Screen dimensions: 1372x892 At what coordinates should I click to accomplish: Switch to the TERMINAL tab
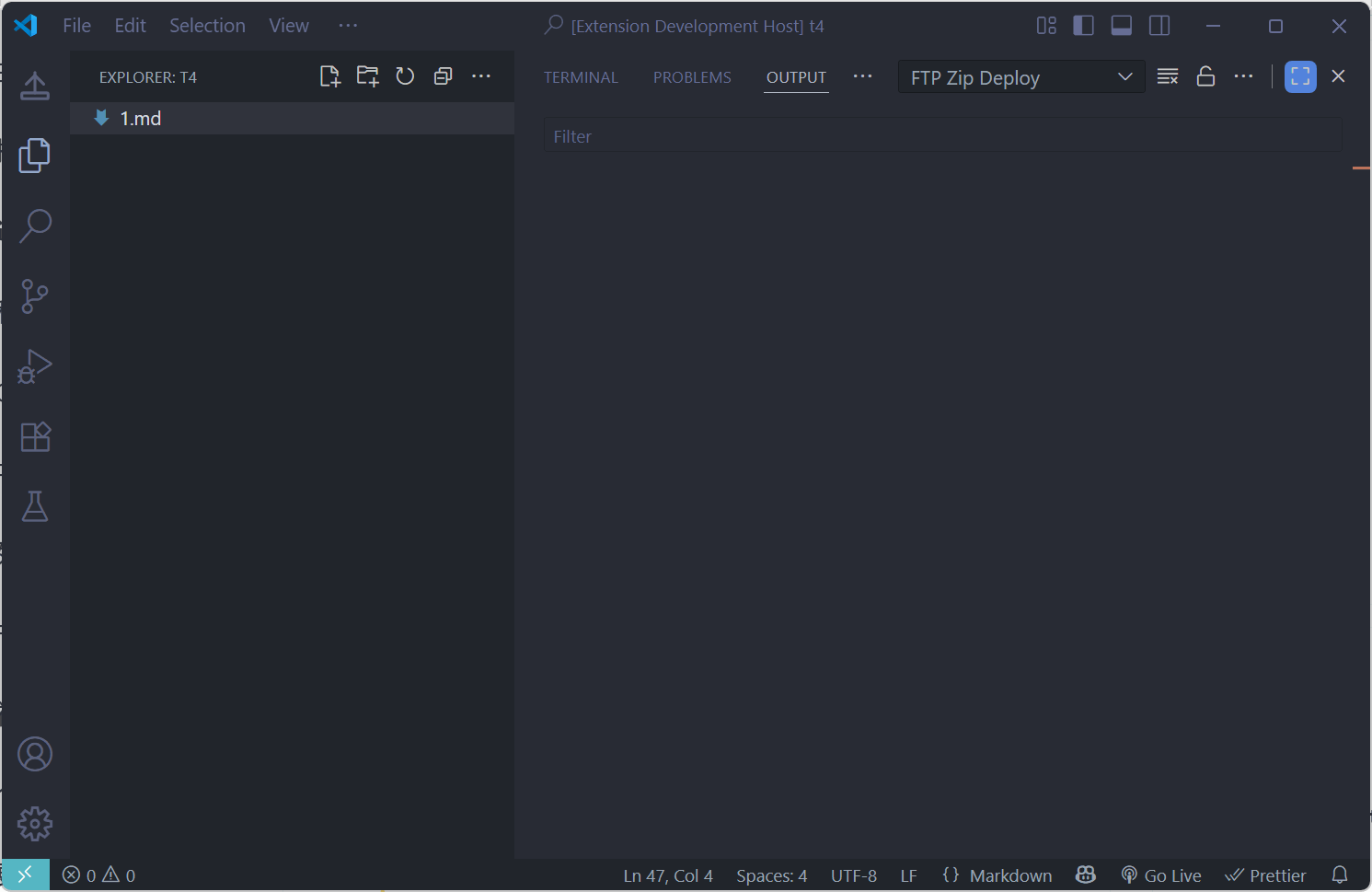pyautogui.click(x=581, y=77)
